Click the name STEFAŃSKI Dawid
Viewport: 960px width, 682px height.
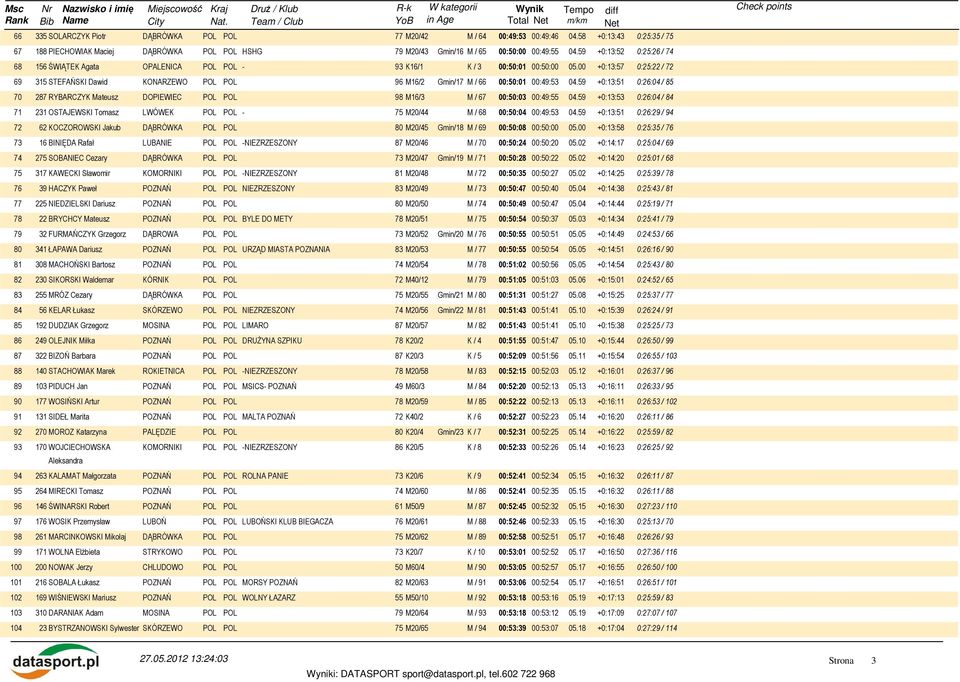(x=78, y=82)
